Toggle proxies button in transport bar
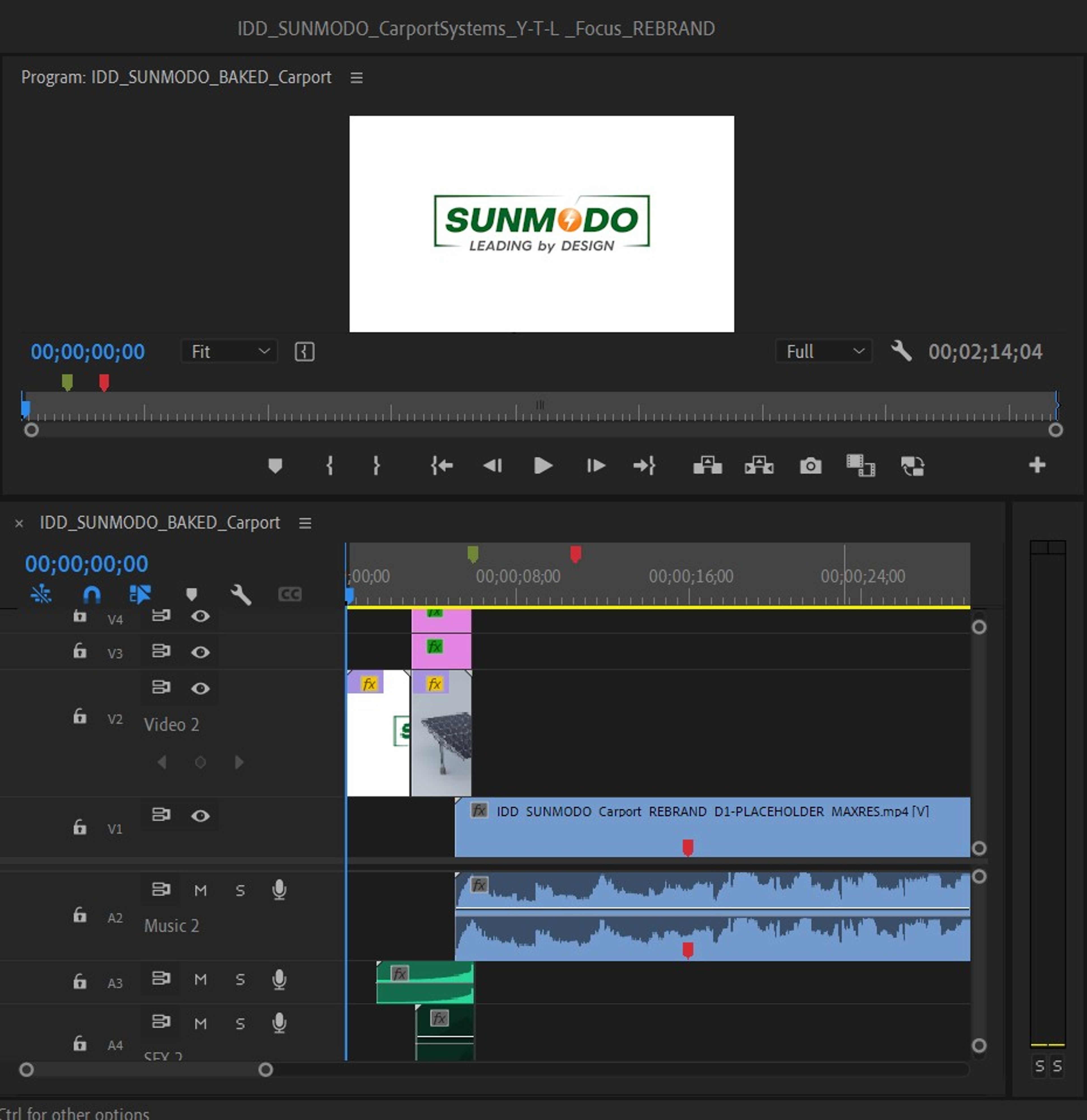Image resolution: width=1087 pixels, height=1120 pixels. [912, 466]
